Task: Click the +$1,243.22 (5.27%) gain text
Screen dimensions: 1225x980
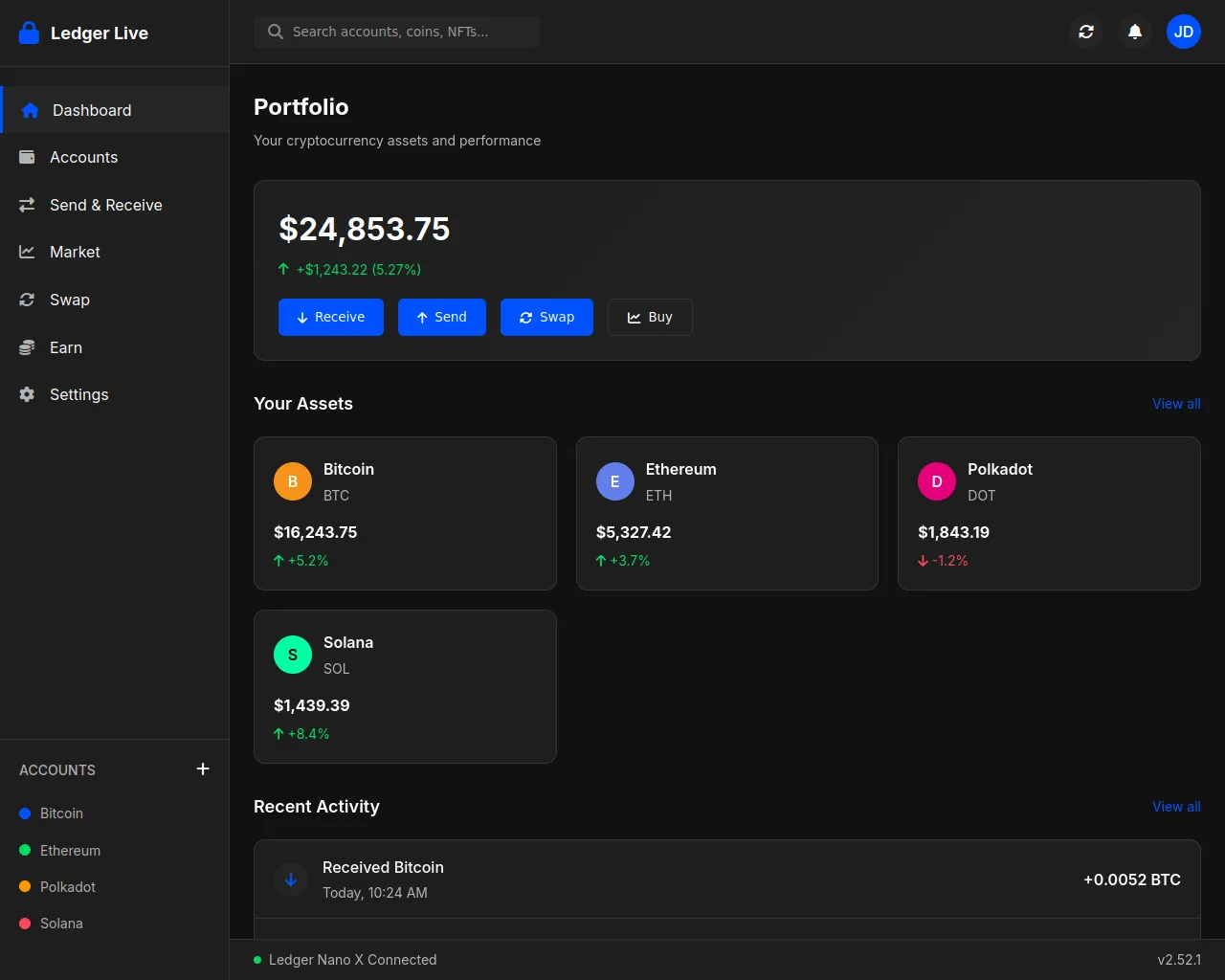Action: [358, 270]
